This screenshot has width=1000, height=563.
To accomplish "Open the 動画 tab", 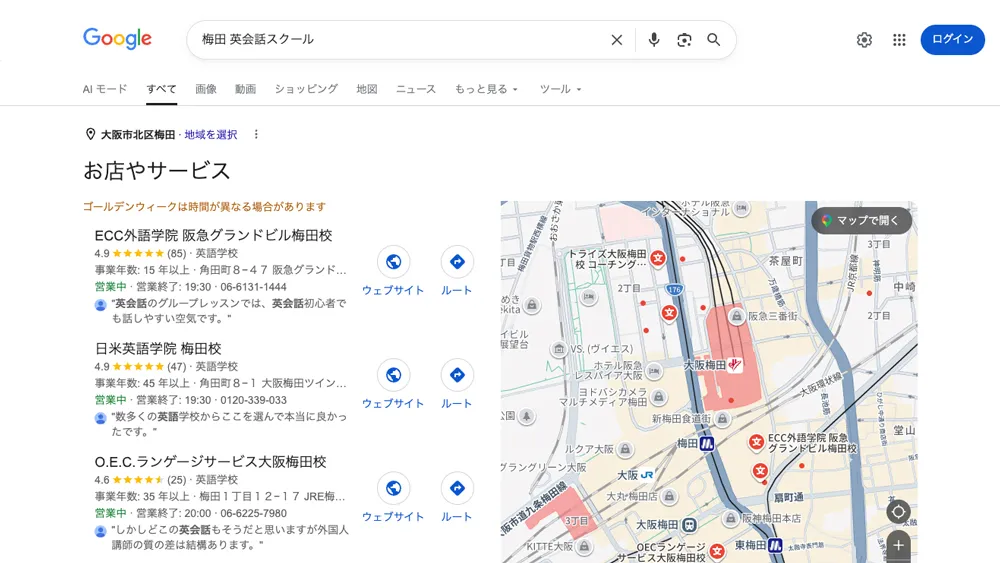I will coord(245,89).
